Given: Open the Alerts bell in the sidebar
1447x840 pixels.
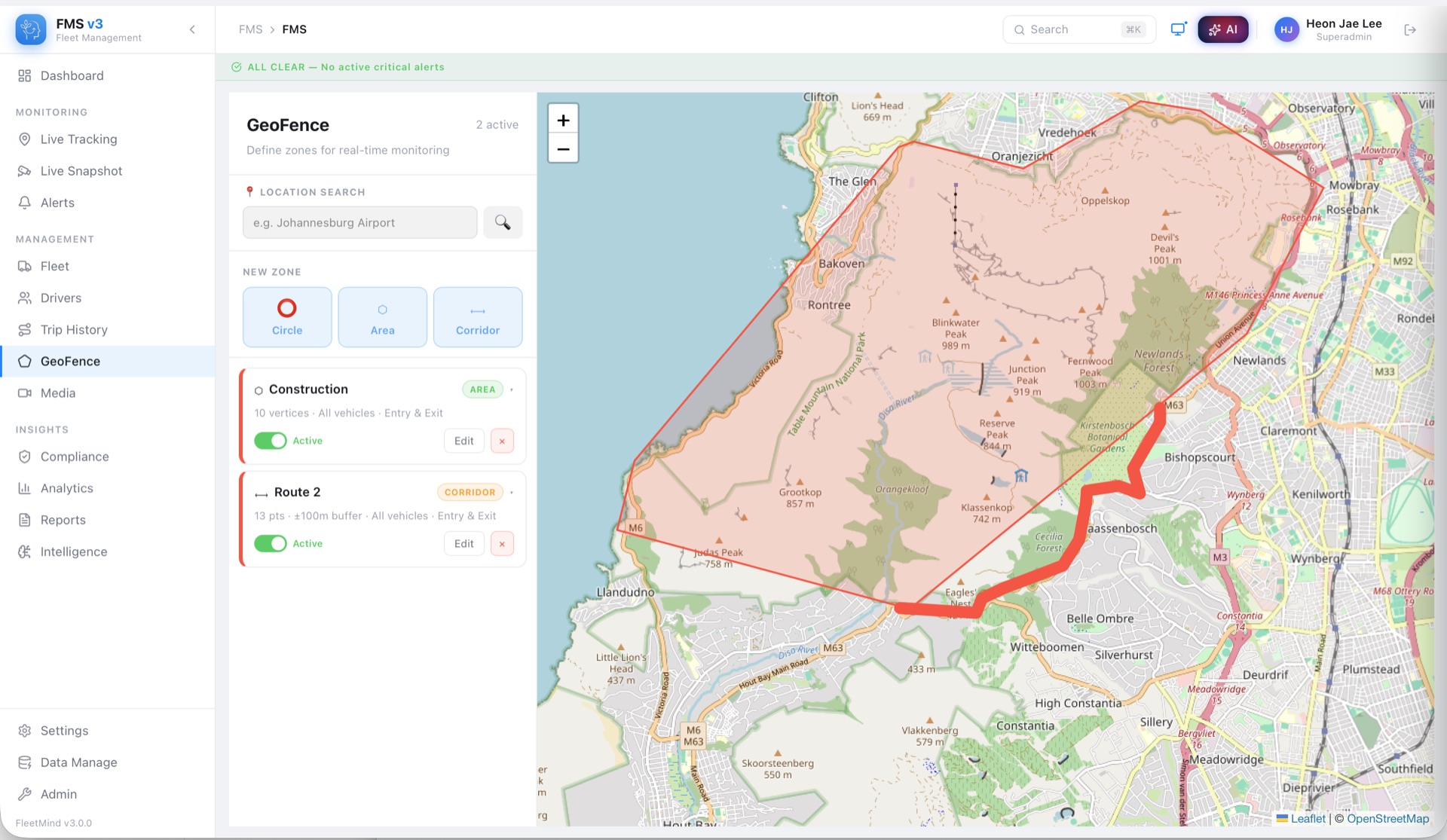Looking at the screenshot, I should (x=57, y=202).
